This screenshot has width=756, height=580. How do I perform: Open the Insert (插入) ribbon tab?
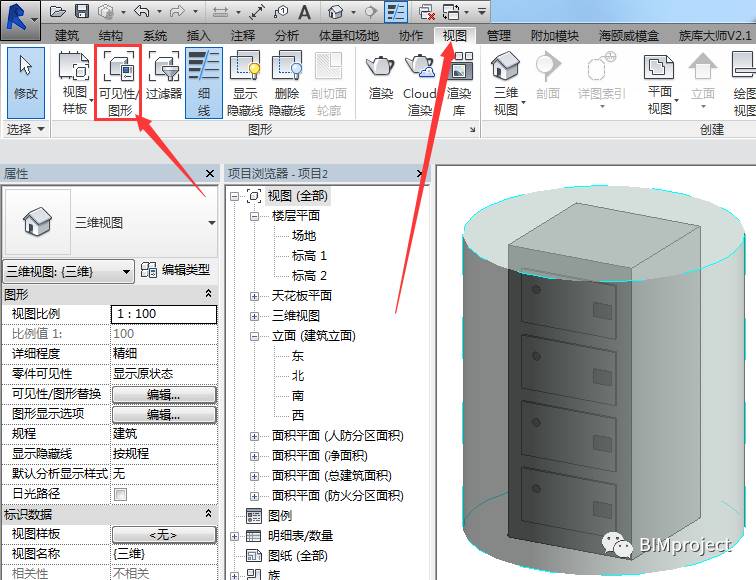pyautogui.click(x=199, y=35)
